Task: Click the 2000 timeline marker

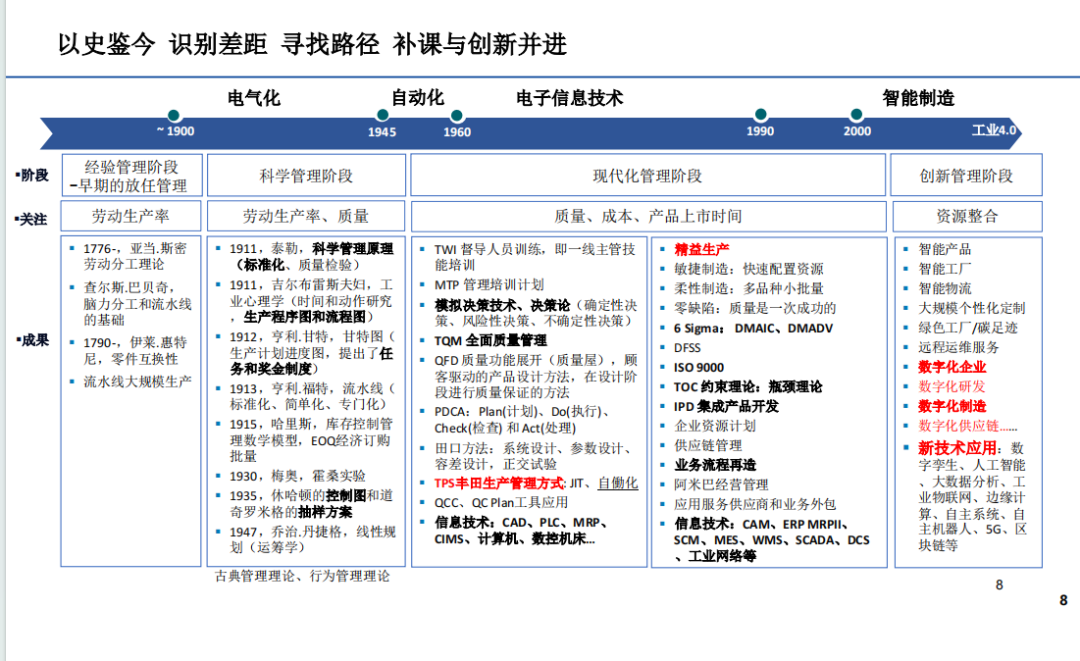Action: coord(856,113)
